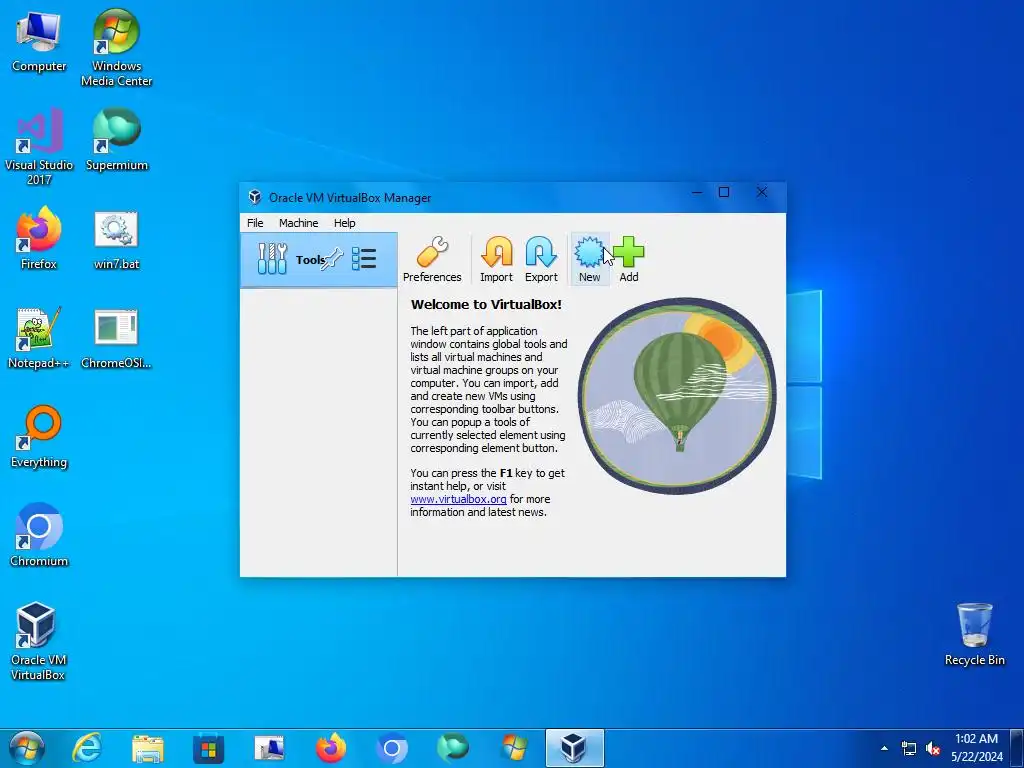Click the Export appliance toolbar icon

click(x=541, y=259)
